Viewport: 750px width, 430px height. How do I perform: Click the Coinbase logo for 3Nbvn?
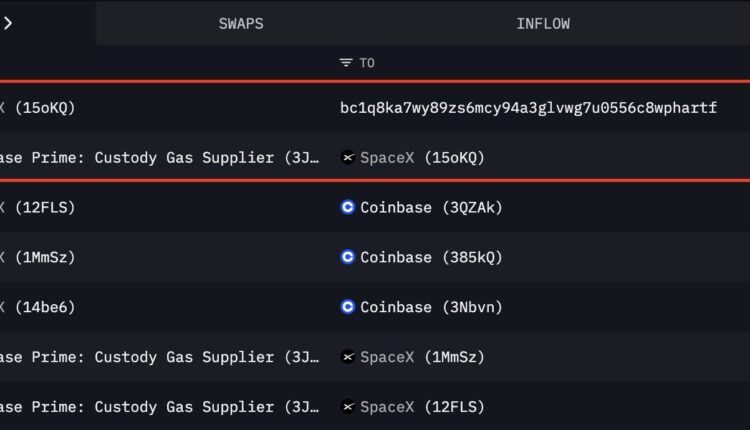point(348,307)
